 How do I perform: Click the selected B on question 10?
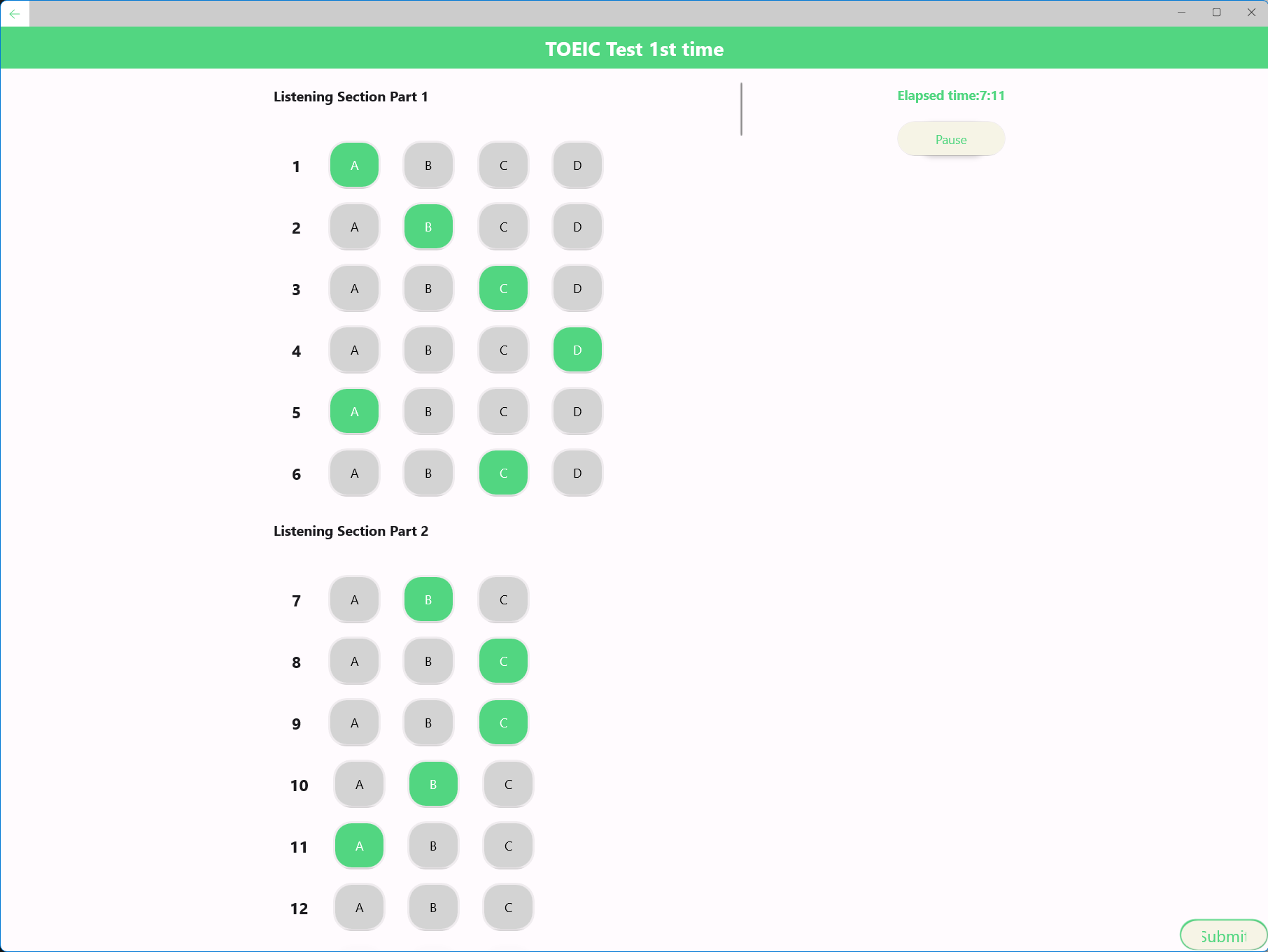click(433, 785)
